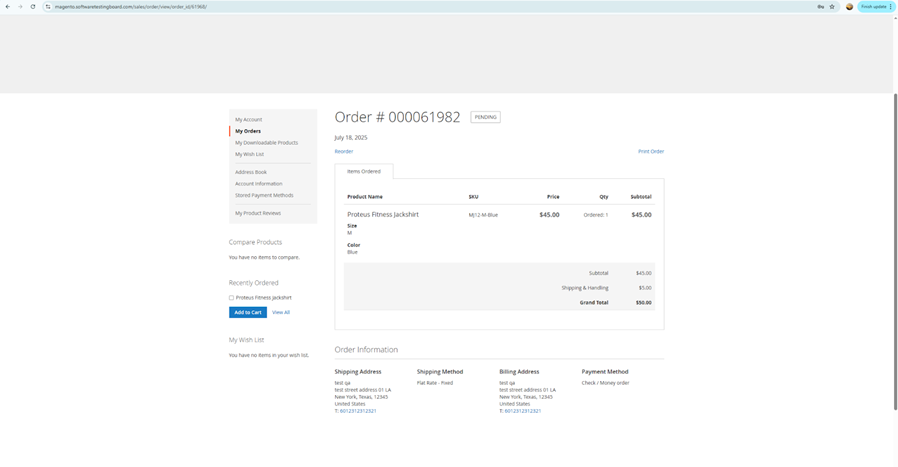Screen dimensions: 898x467
Task: Reload the current page
Action: pyautogui.click(x=33, y=7)
